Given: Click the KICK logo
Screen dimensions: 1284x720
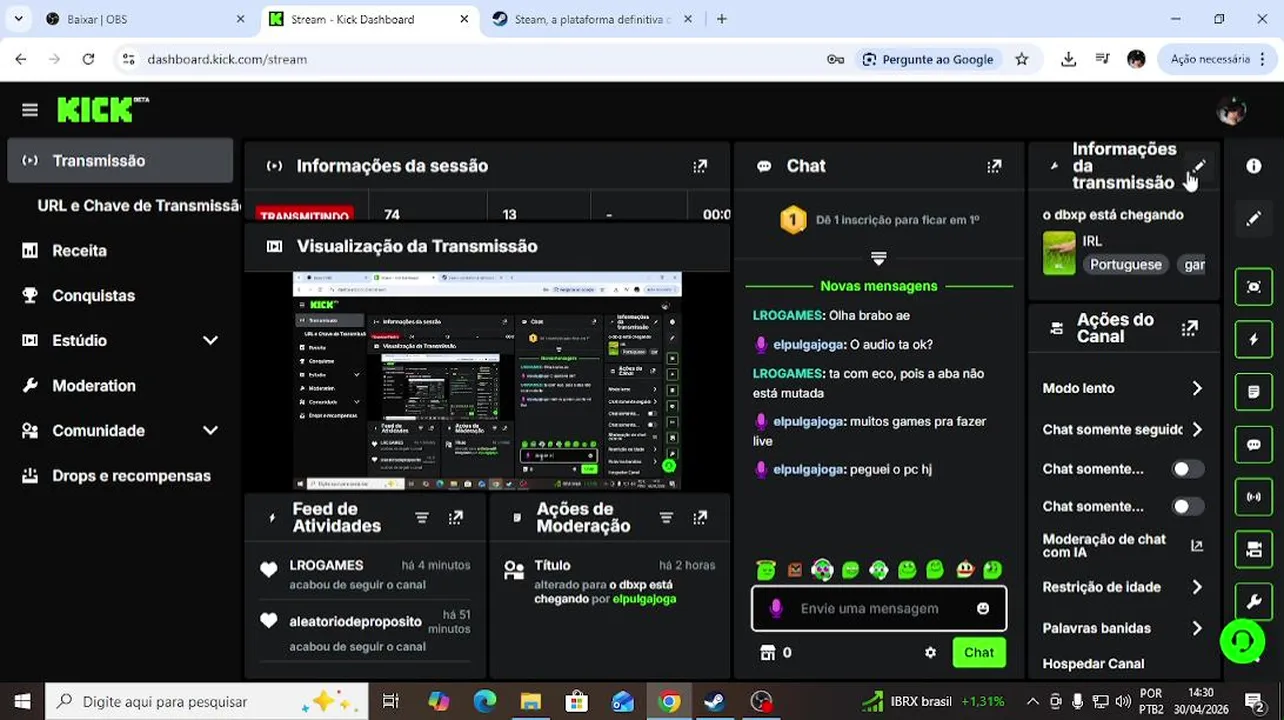Looking at the screenshot, I should click(96, 109).
